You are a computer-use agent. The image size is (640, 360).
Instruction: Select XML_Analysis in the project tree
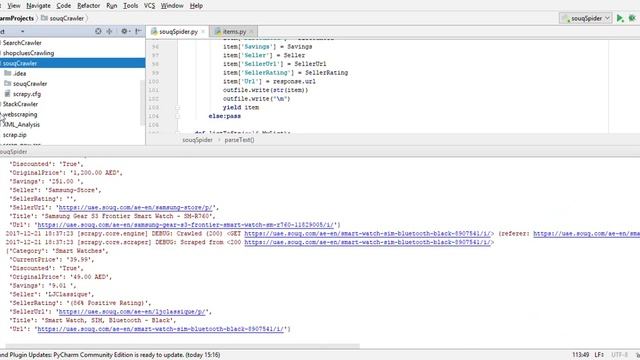(21, 124)
